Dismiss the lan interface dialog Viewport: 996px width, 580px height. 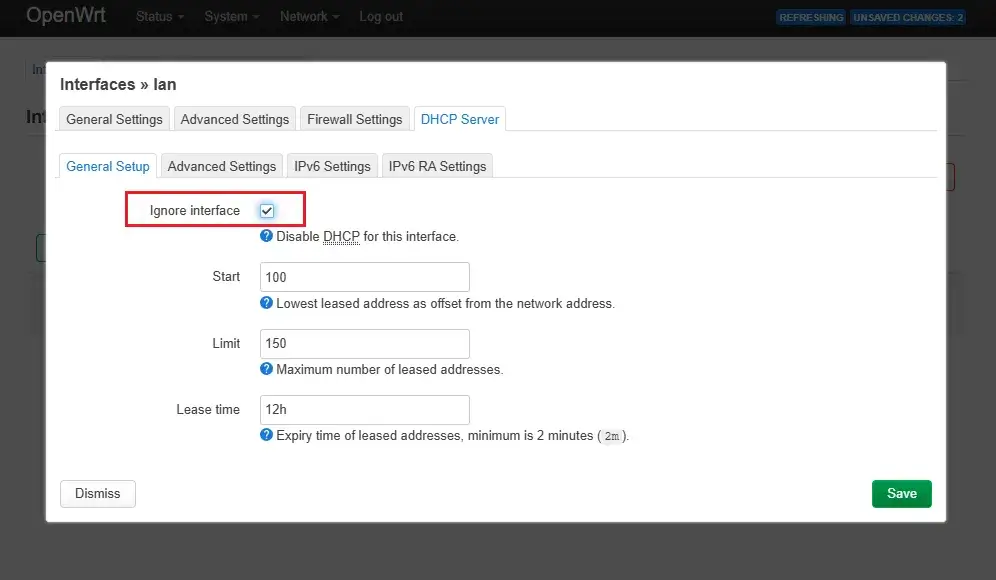[x=98, y=493]
